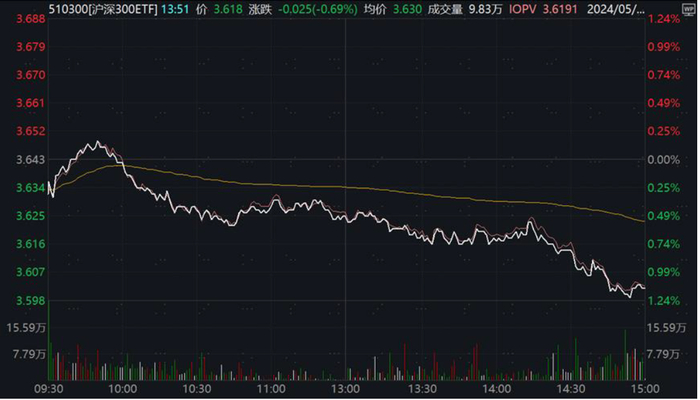Click the change value -0.025(-0.69%)

(318, 9)
